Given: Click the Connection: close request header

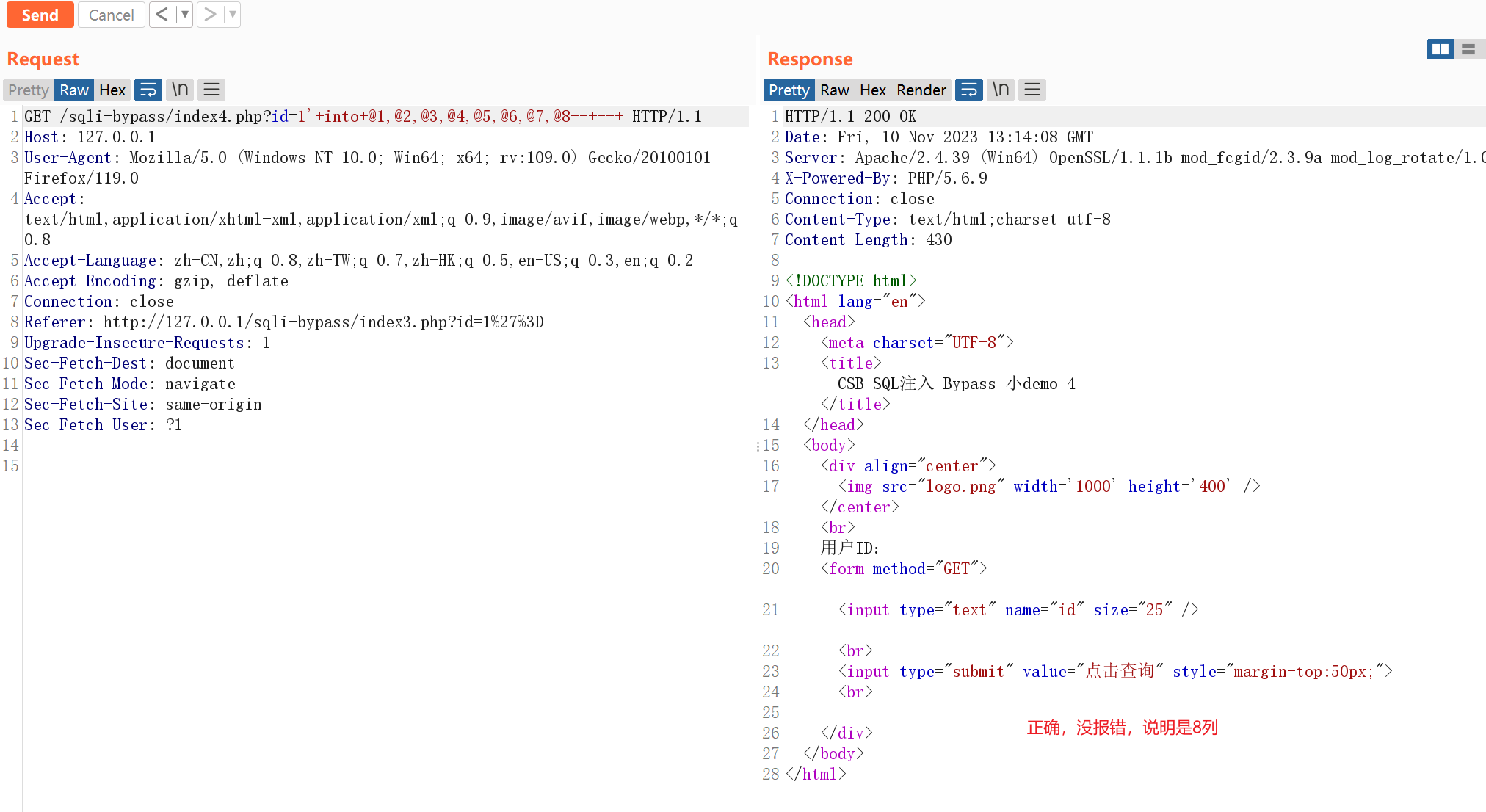Looking at the screenshot, I should tap(99, 301).
